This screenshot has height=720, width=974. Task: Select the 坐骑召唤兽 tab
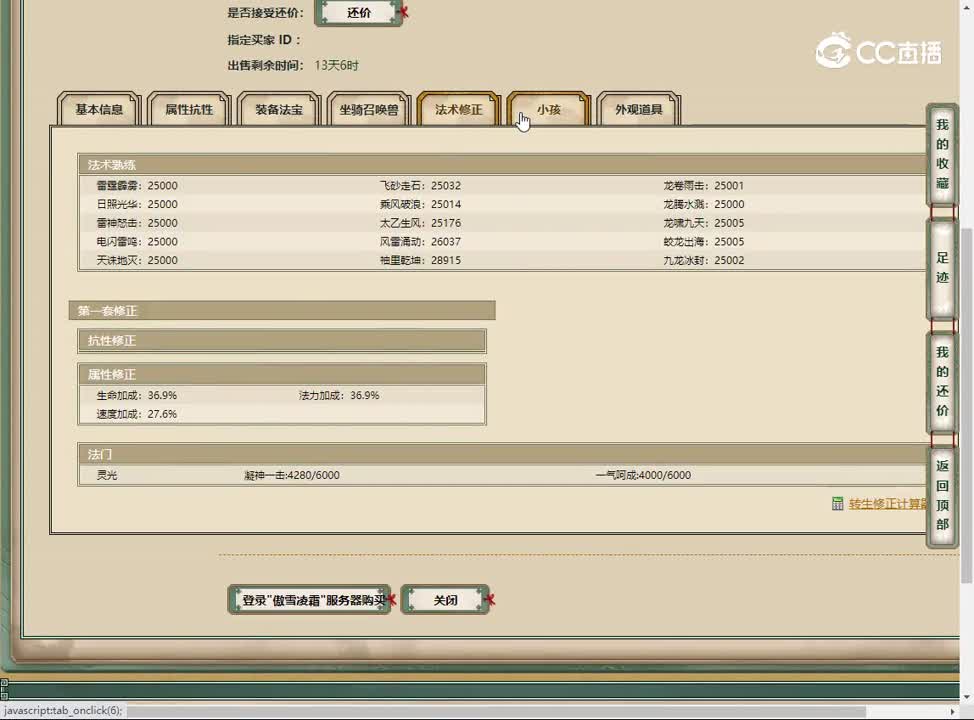368,109
